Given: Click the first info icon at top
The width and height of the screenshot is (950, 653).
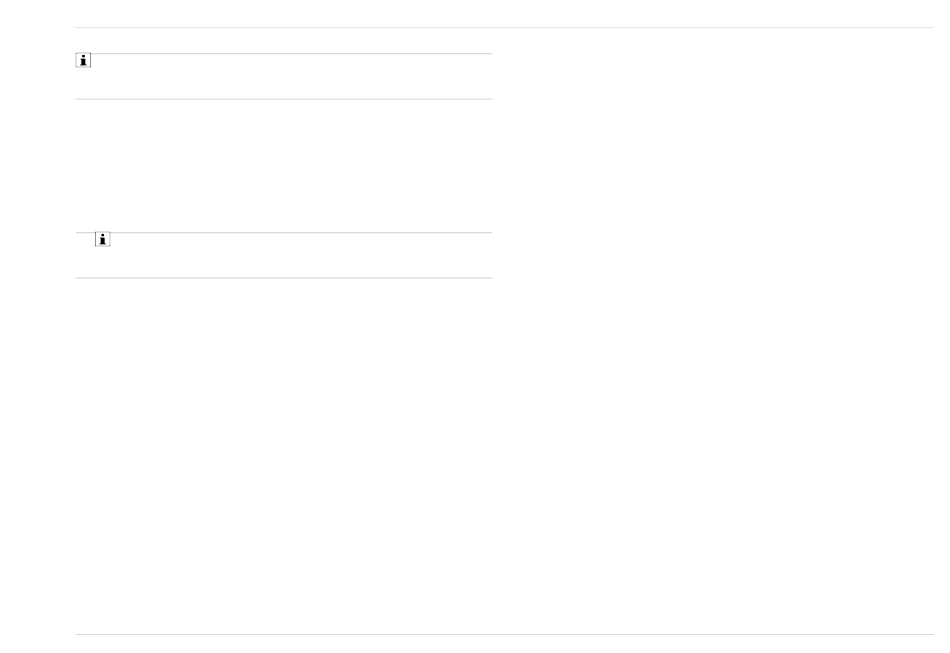Looking at the screenshot, I should click(x=83, y=61).
